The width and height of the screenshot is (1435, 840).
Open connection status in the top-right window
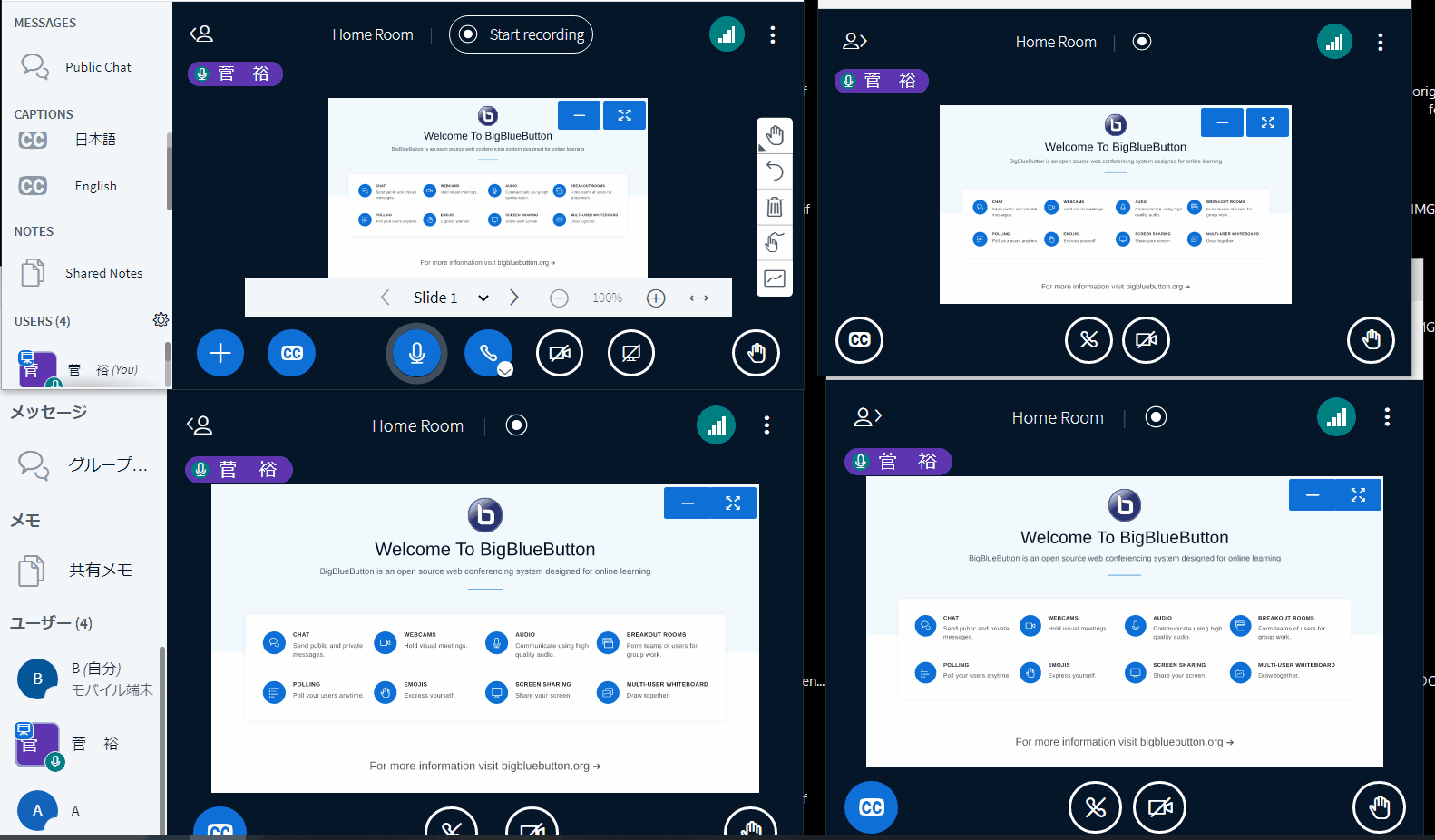coord(1334,41)
